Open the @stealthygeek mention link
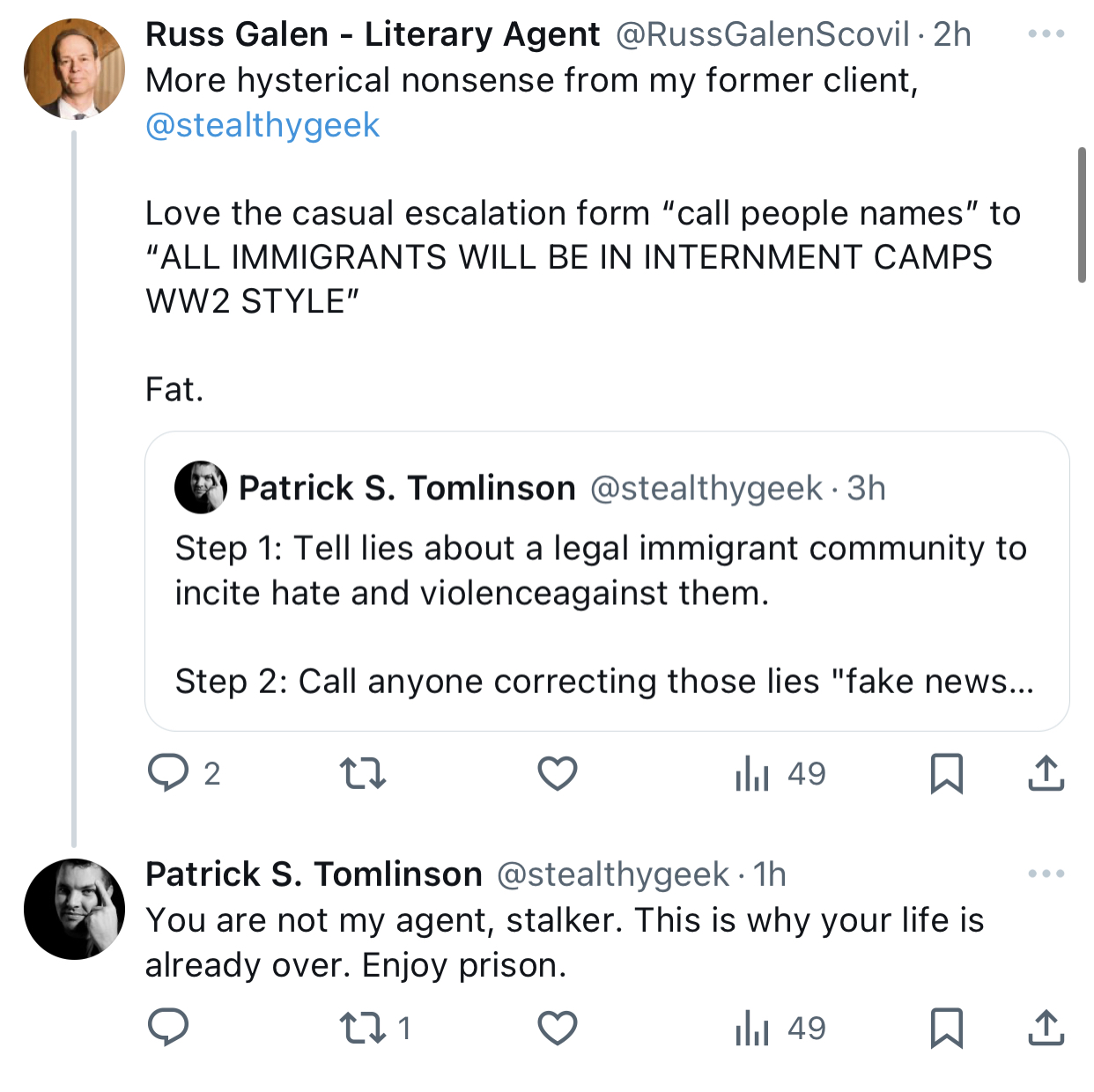The height and width of the screenshot is (1092, 1094). (262, 125)
